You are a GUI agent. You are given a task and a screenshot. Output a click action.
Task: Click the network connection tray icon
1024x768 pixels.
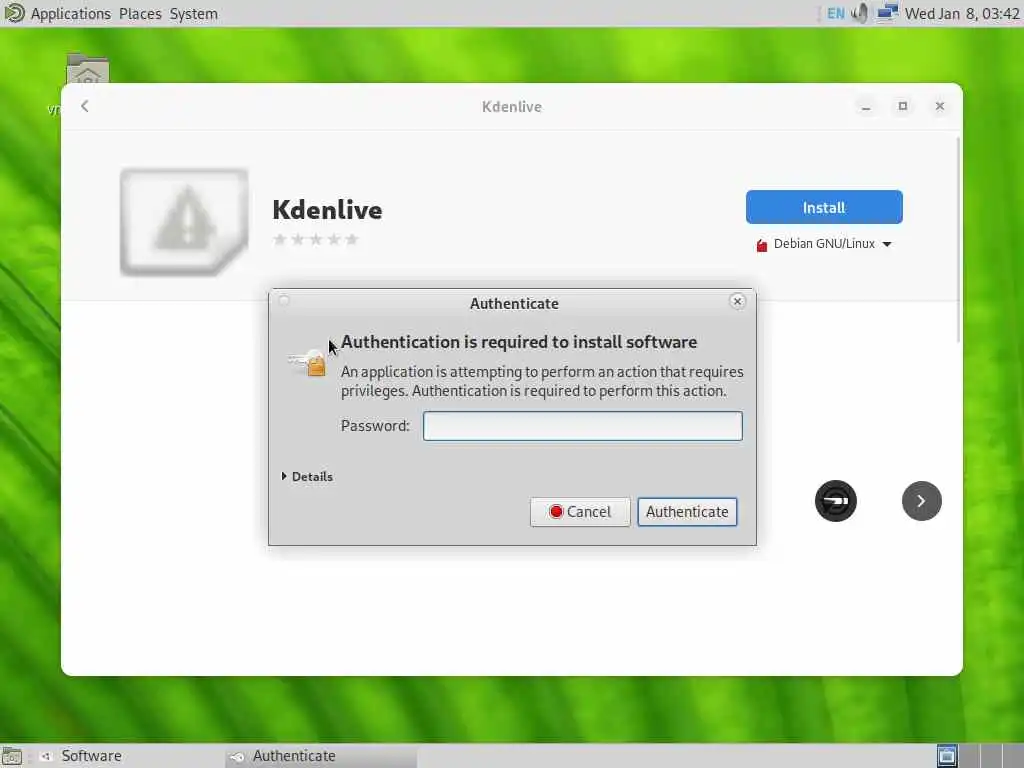(887, 13)
